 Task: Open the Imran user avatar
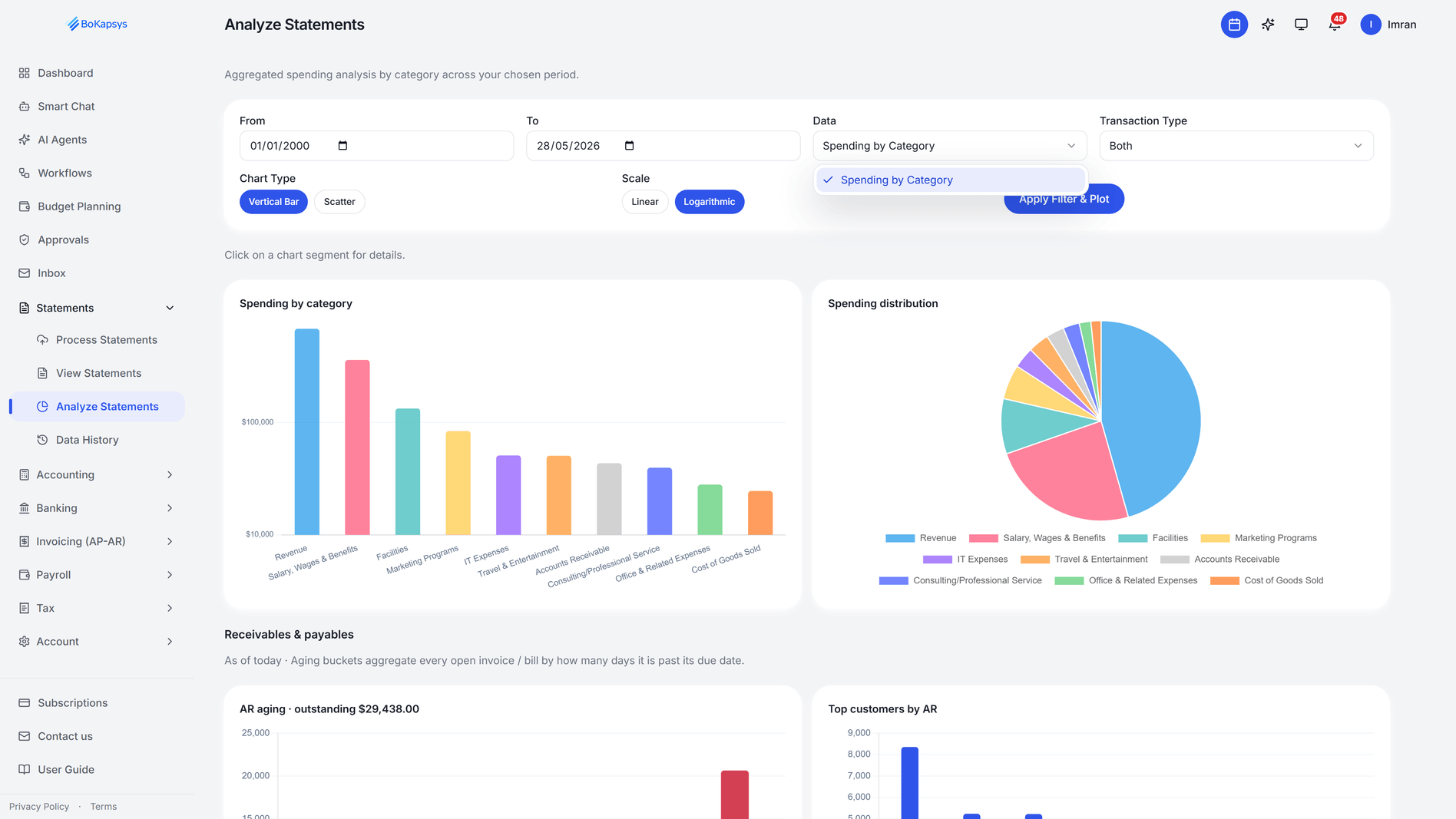[1370, 25]
